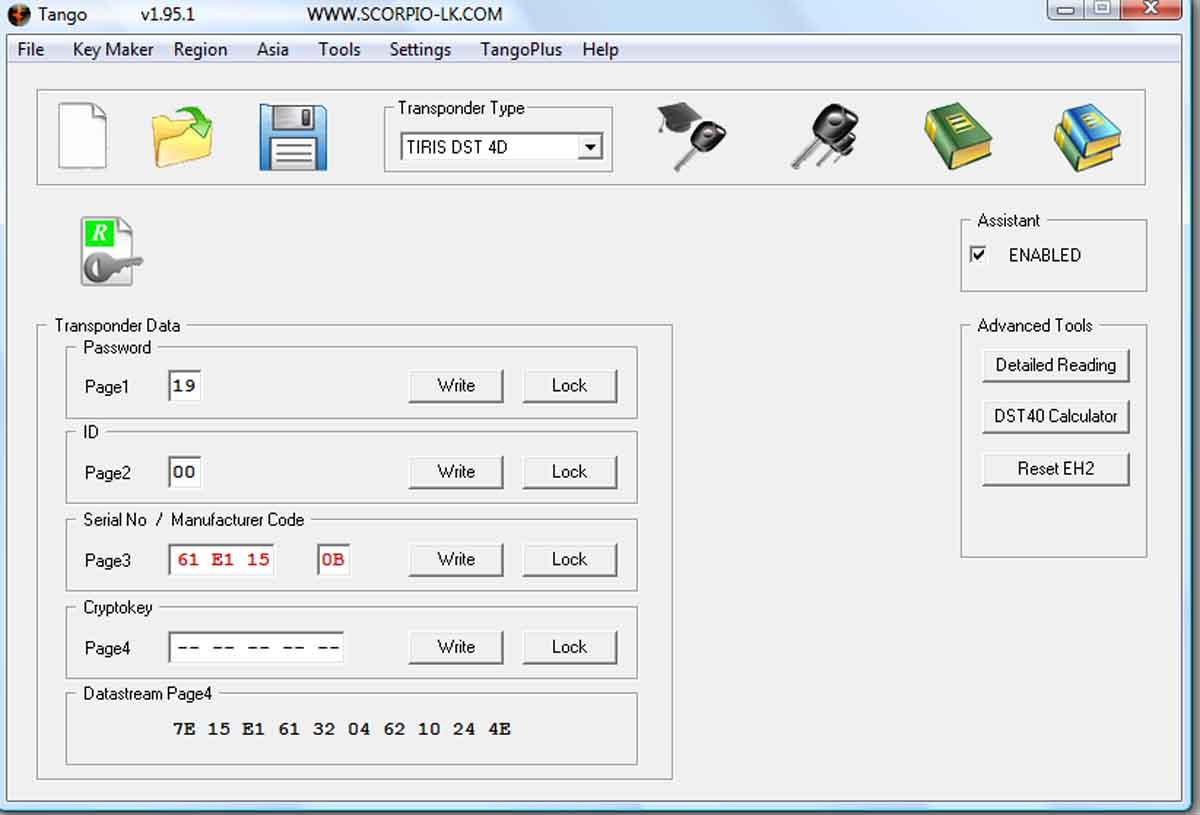Open the File menu
Screen dimensions: 1200x815
(31, 49)
